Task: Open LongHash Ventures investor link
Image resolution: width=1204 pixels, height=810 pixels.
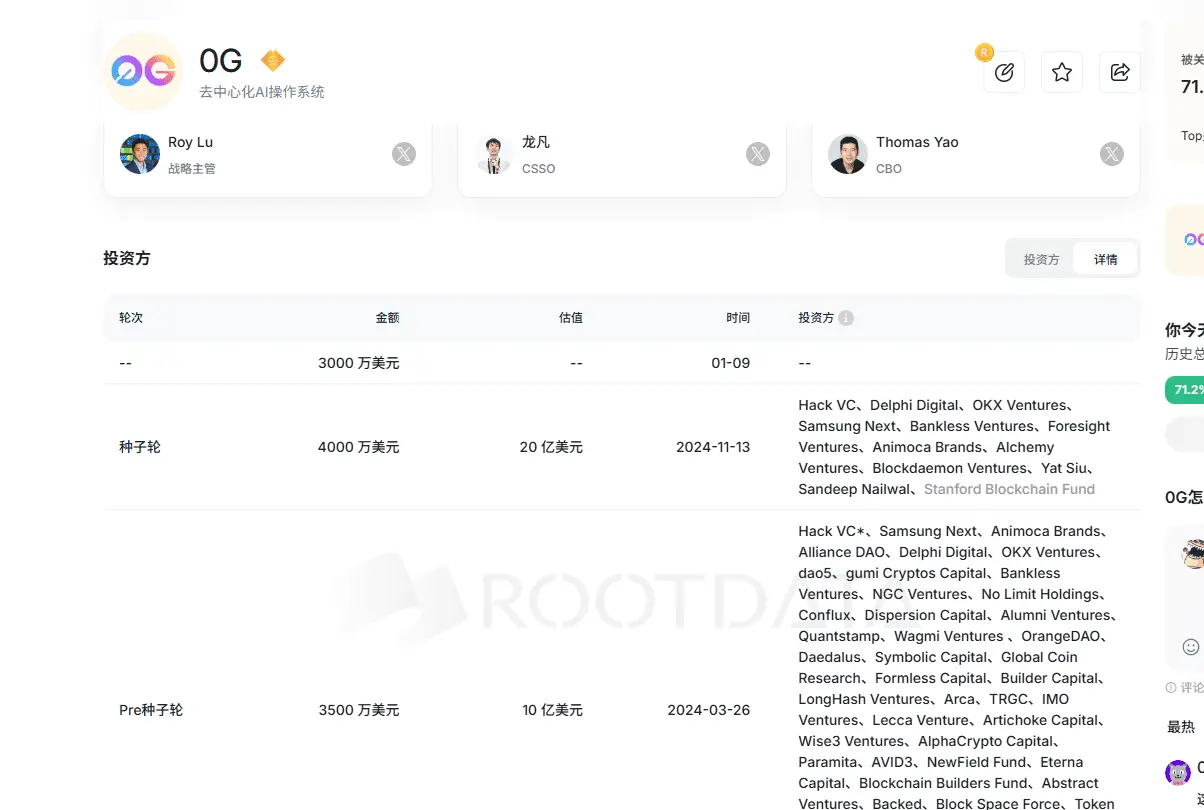Action: click(x=864, y=699)
